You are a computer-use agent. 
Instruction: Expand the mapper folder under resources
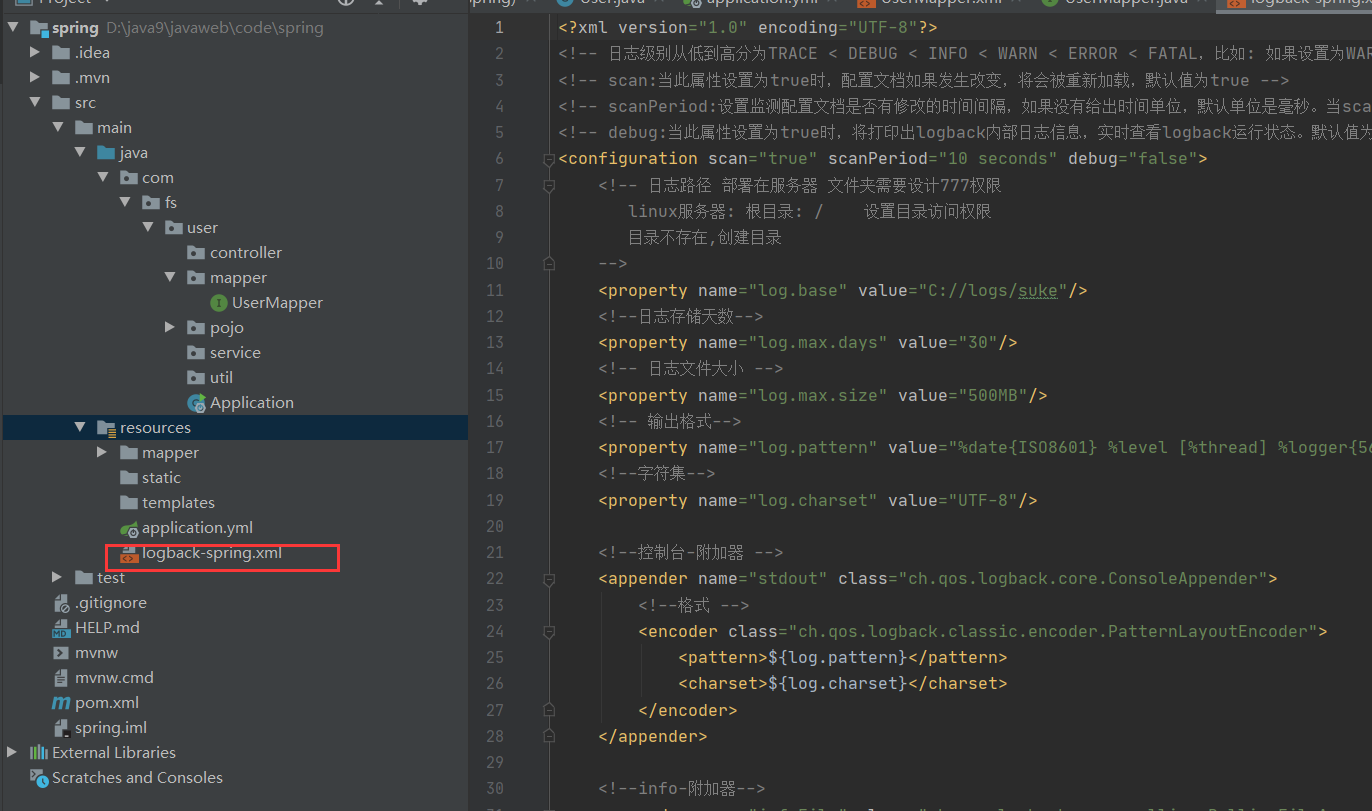tap(103, 453)
